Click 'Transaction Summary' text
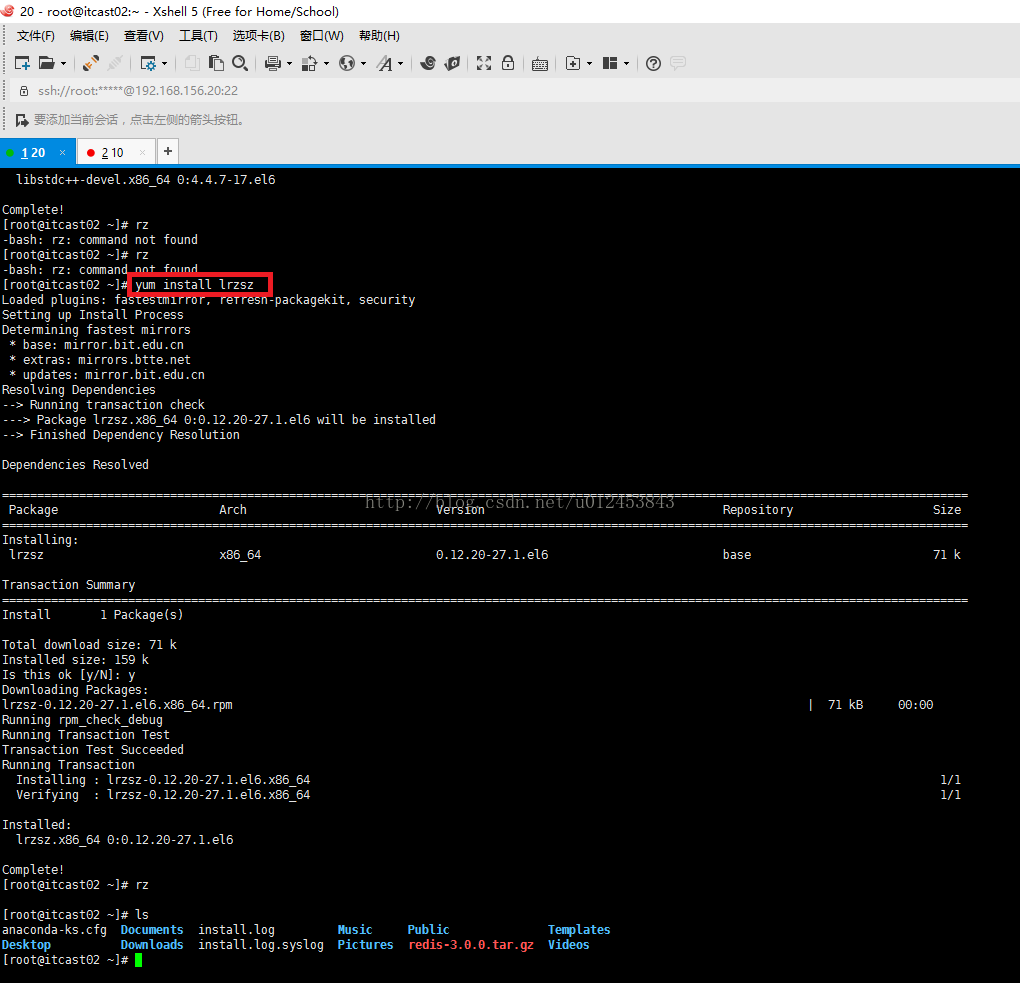Screen dimensions: 1020x983 coord(68,585)
